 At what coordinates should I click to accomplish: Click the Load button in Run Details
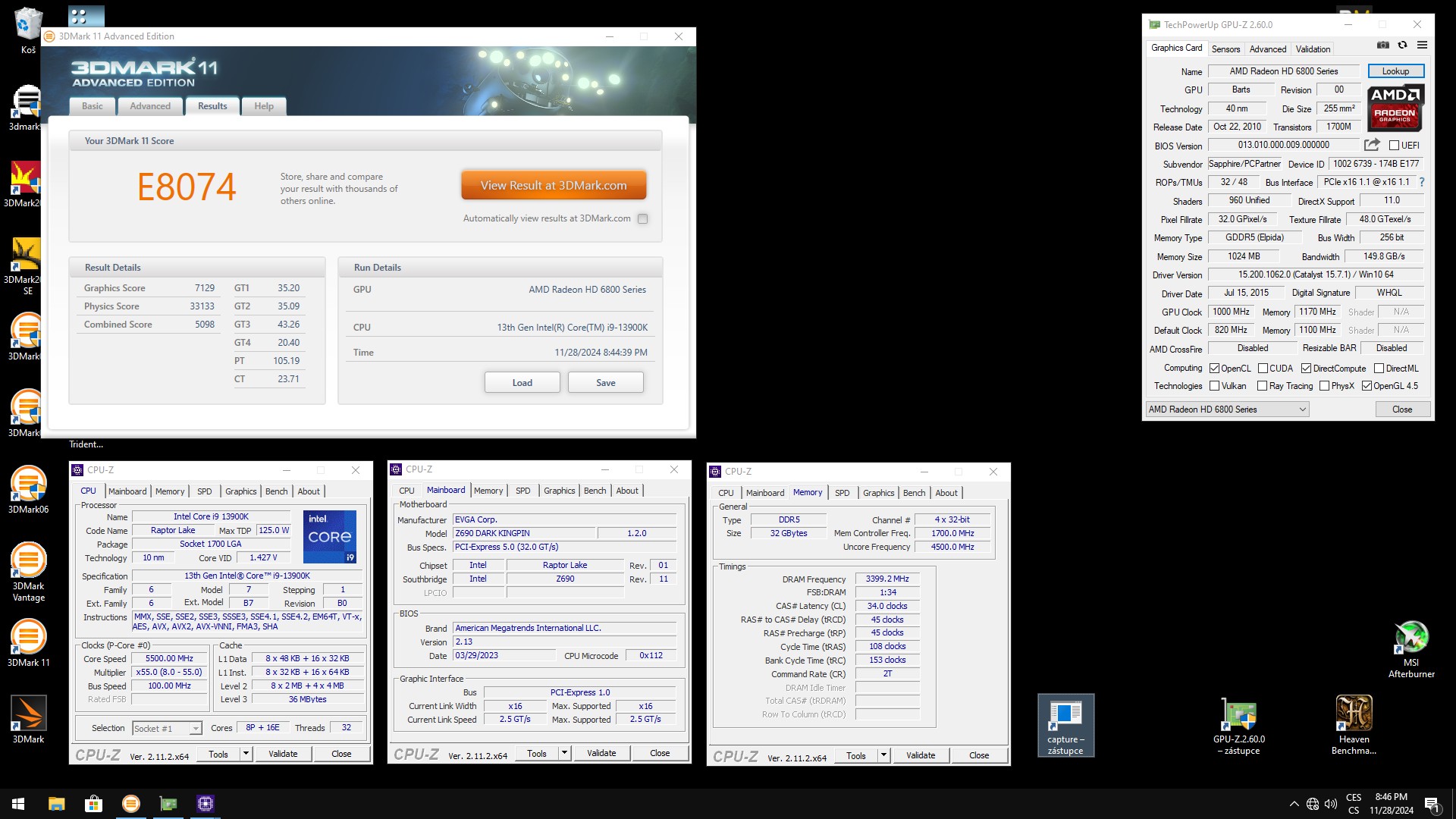coord(522,382)
